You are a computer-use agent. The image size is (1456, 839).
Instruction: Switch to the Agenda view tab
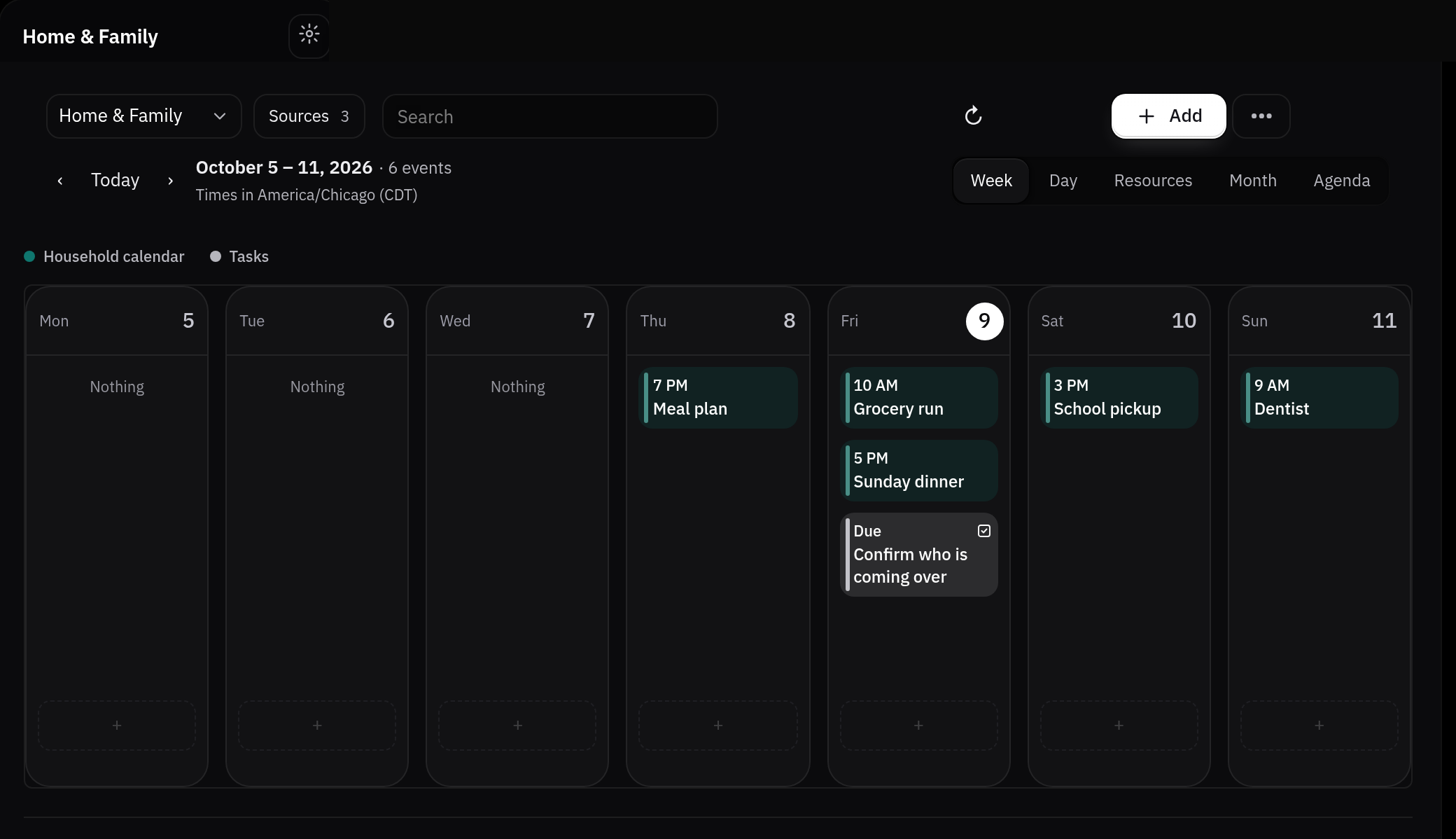[x=1341, y=181]
